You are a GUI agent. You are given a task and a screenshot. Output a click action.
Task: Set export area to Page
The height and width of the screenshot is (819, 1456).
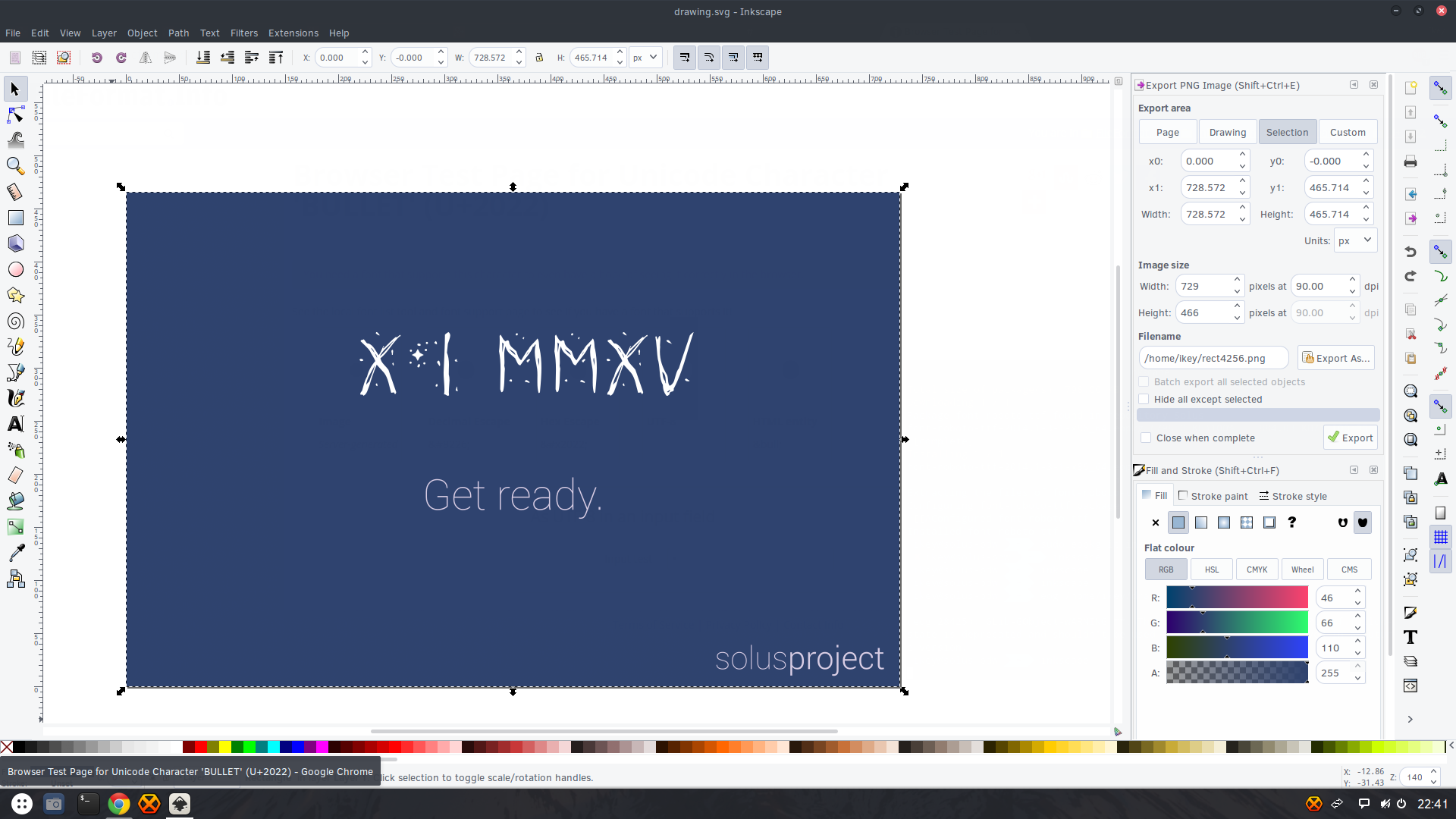(x=1168, y=132)
